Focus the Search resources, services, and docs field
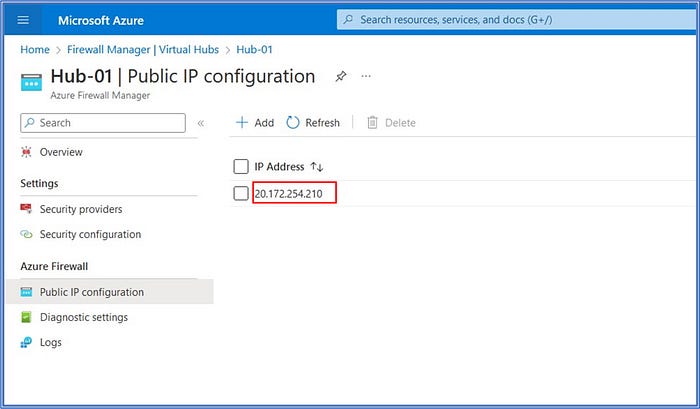Image resolution: width=700 pixels, height=409 pixels. tap(518, 20)
